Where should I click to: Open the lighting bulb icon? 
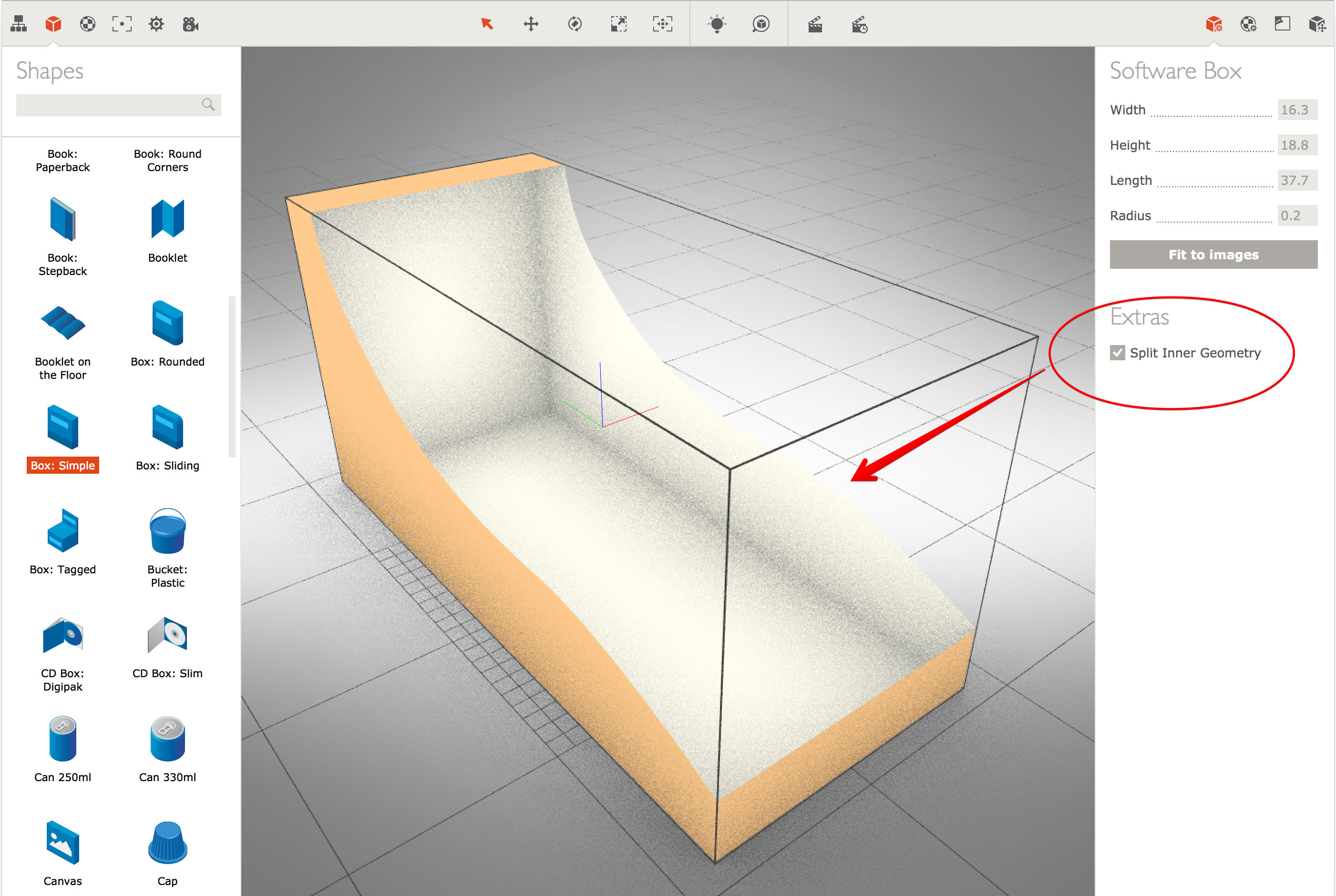click(717, 24)
